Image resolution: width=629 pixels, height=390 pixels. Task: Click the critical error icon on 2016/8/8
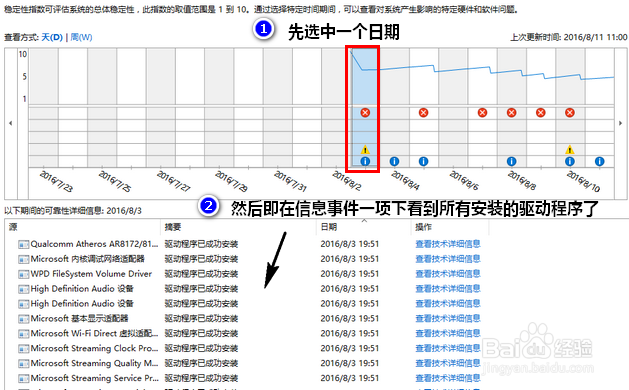[511, 113]
